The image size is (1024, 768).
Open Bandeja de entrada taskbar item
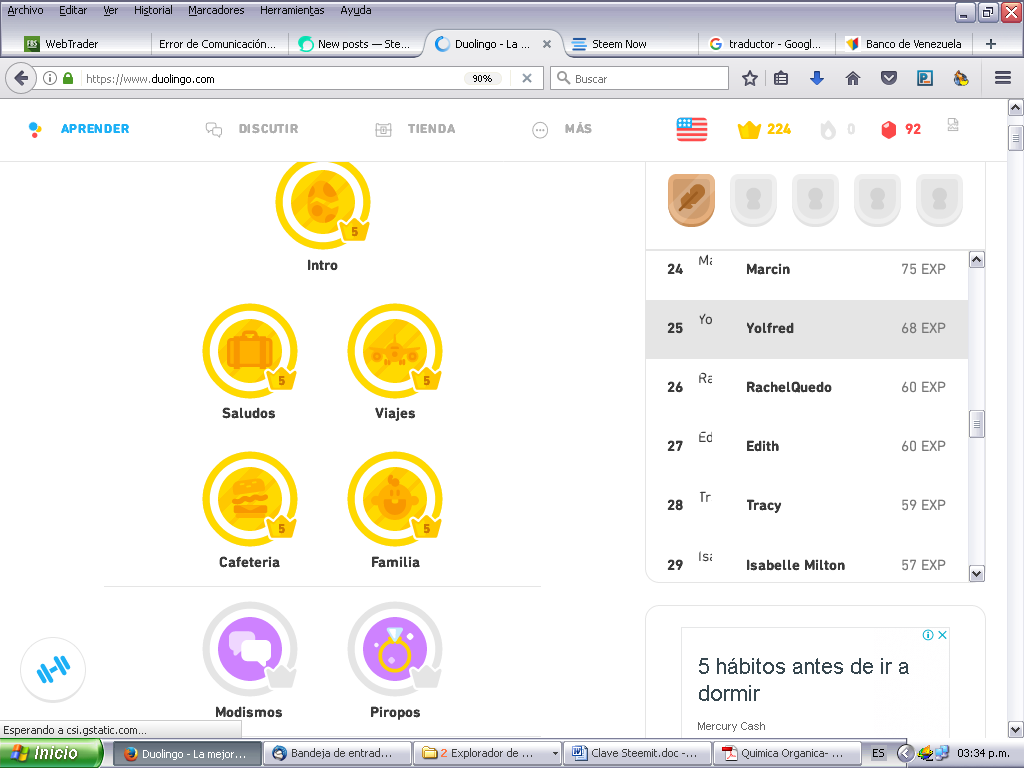[x=337, y=753]
